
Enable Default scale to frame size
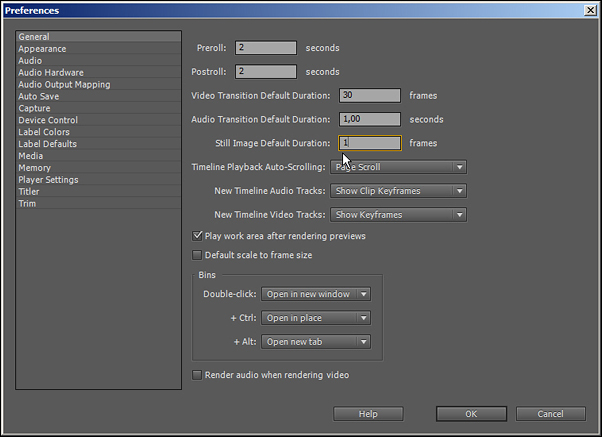coord(197,255)
